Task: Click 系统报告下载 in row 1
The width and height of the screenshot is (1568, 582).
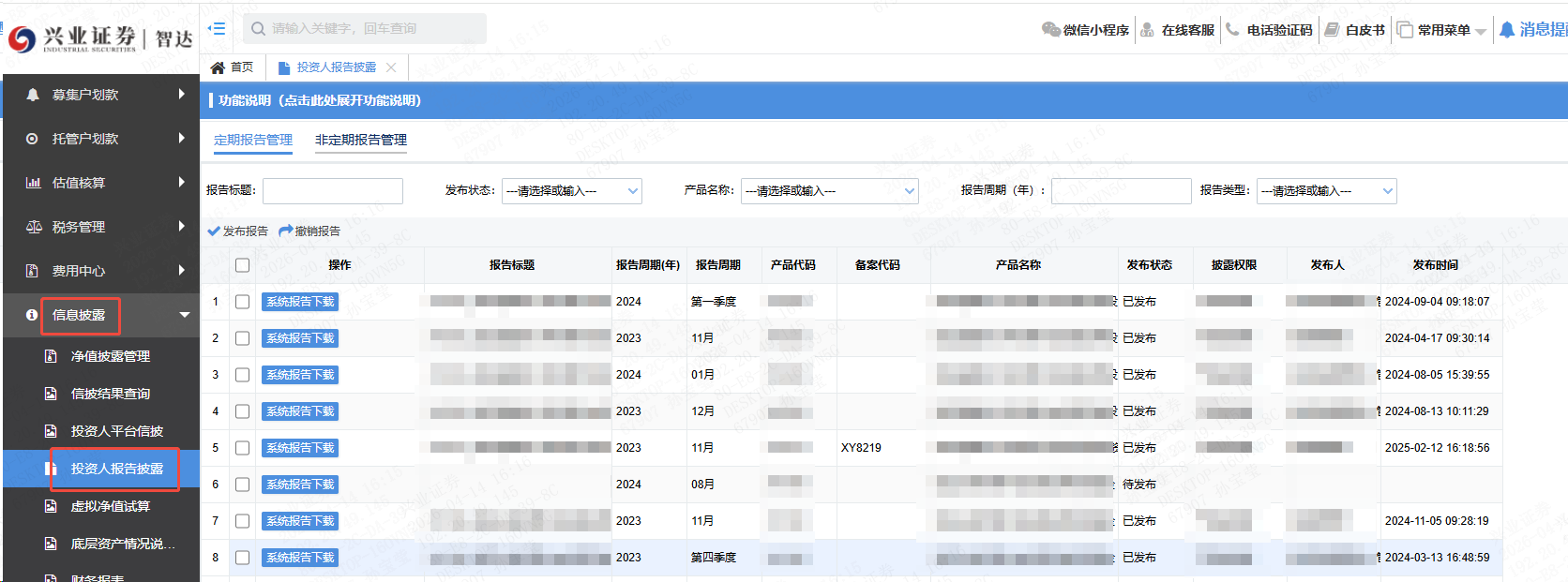Action: [300, 302]
